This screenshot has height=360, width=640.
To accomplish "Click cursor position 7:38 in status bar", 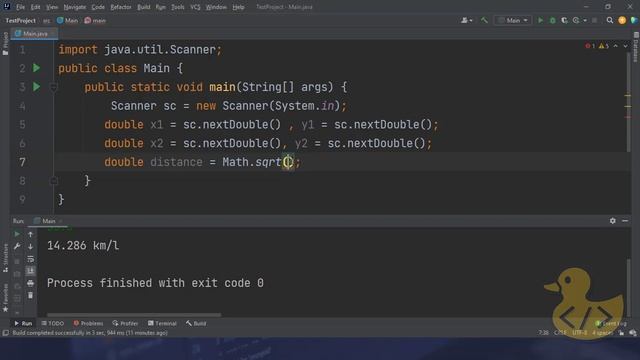I will 543,333.
